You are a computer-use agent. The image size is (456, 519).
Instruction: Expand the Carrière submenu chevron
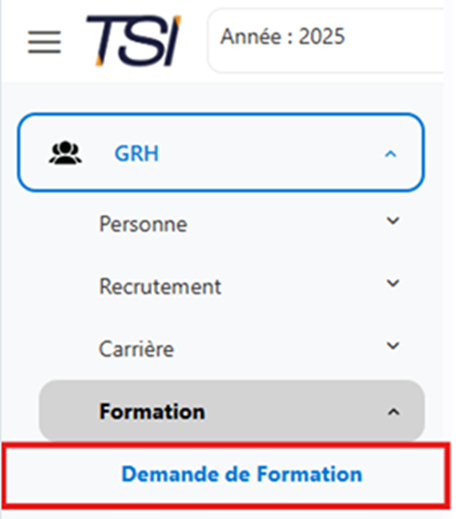point(393,345)
